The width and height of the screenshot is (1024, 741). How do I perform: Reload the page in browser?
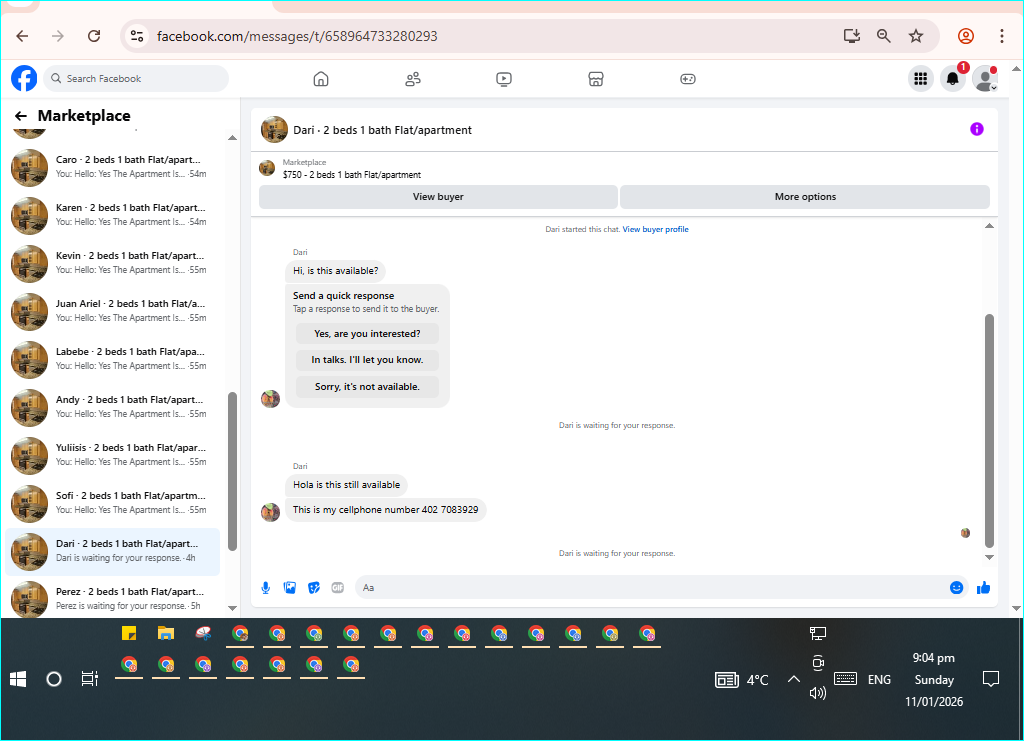[x=94, y=36]
